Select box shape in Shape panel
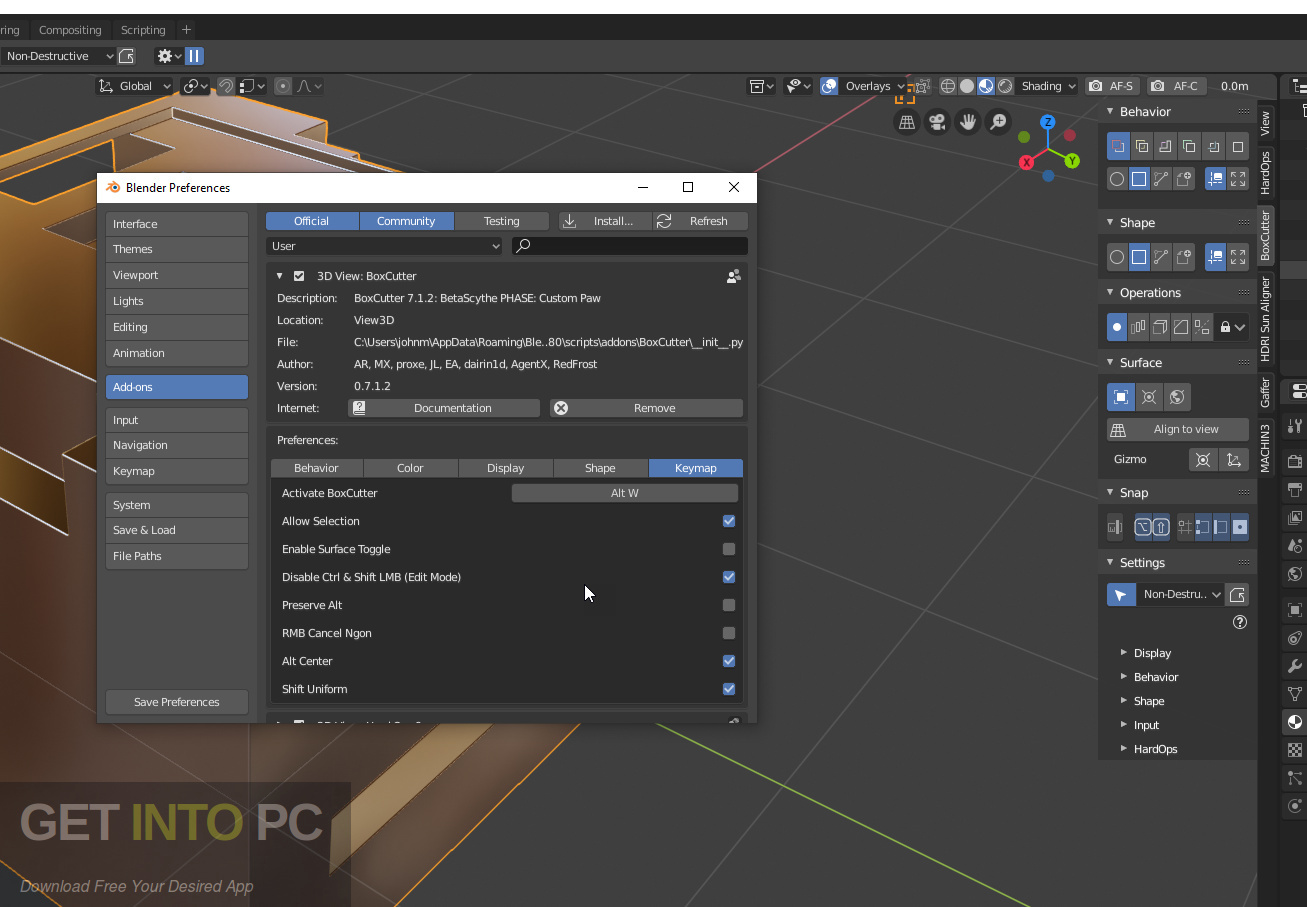The image size is (1307, 907). [1139, 257]
